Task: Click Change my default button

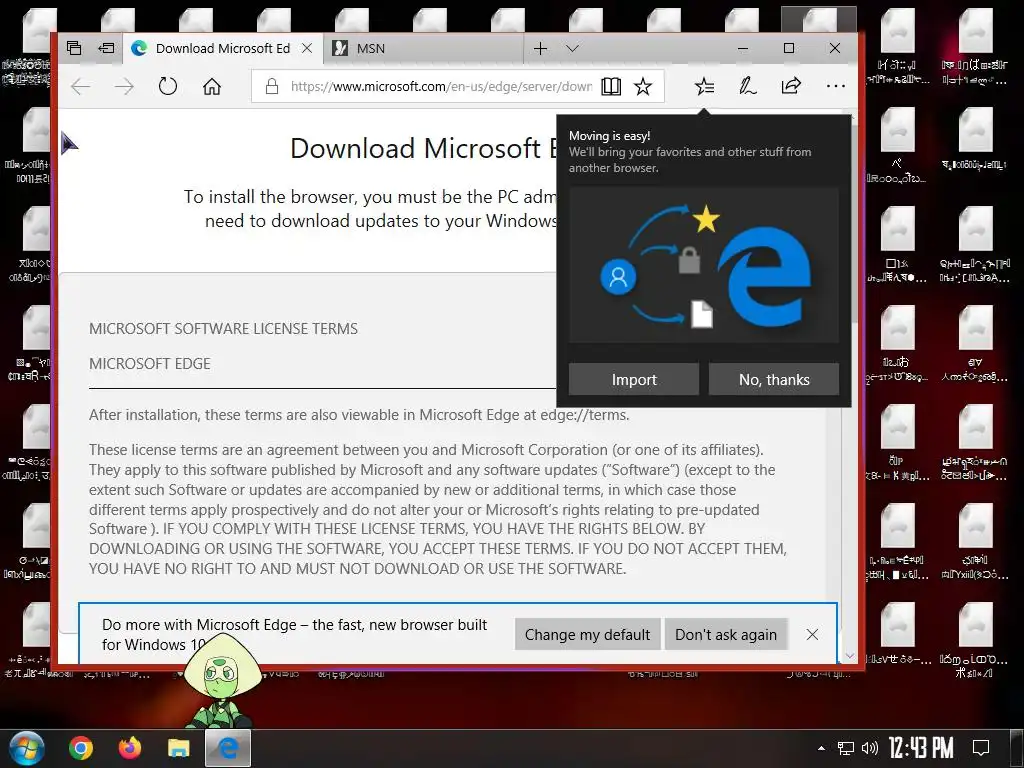Action: [x=587, y=635]
